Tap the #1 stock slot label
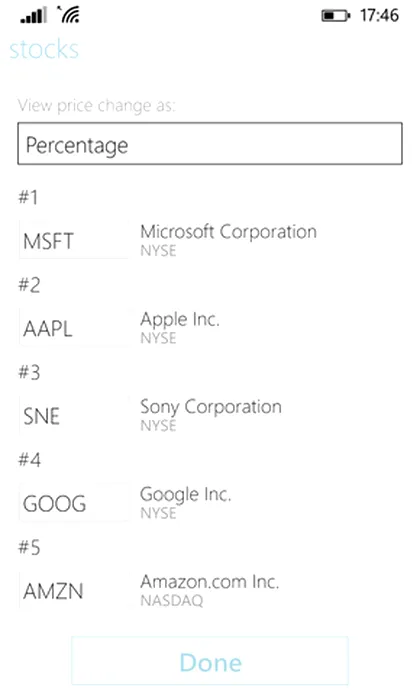 pos(28,197)
